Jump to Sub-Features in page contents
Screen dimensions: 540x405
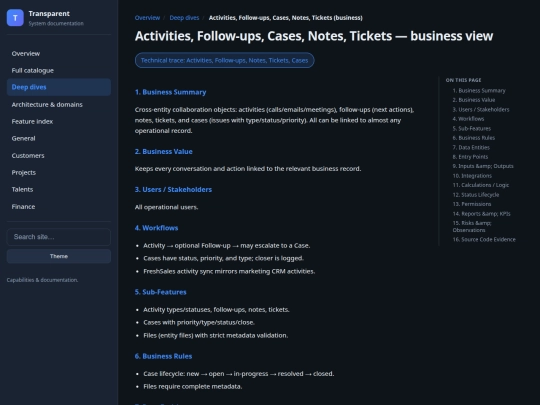click(x=472, y=128)
